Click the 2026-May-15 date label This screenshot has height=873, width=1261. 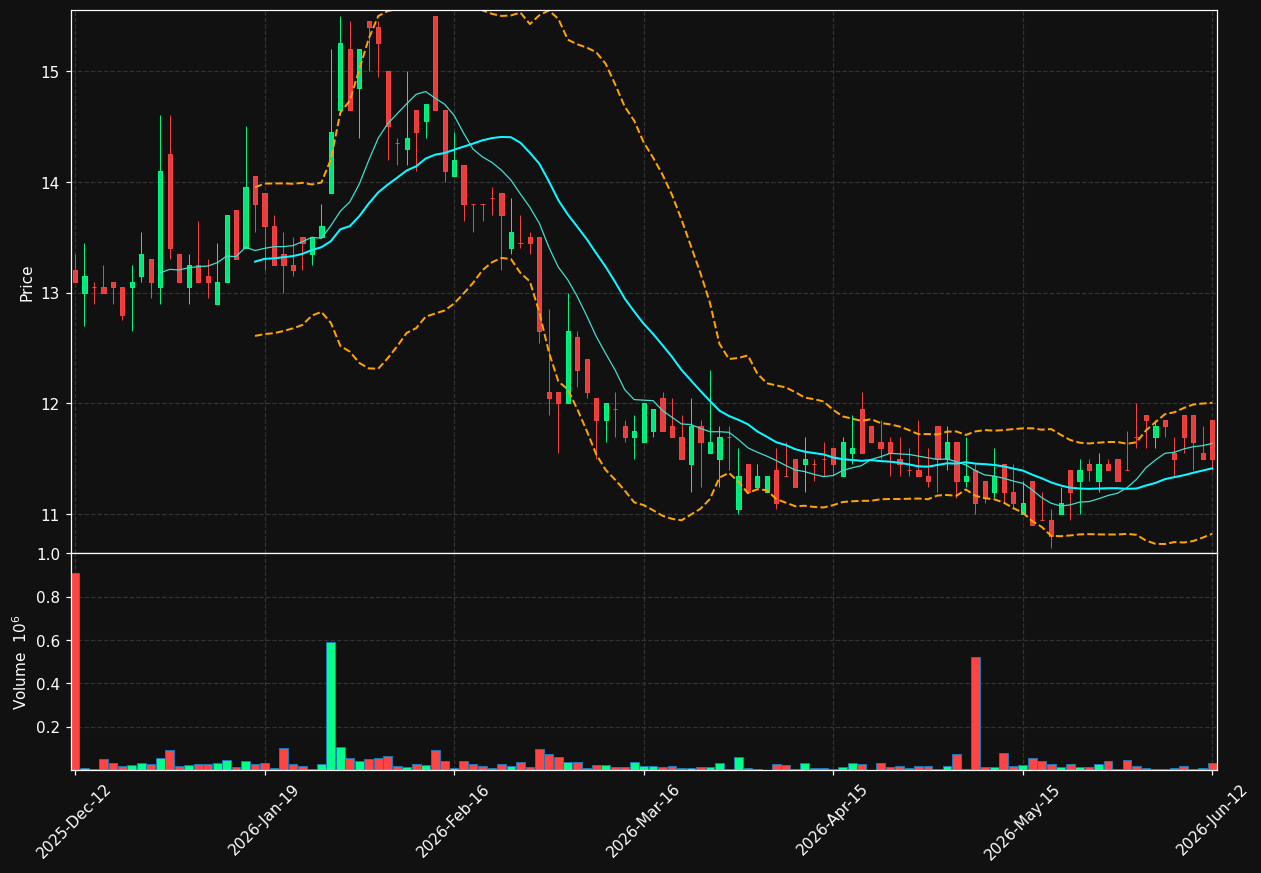pos(1021,821)
